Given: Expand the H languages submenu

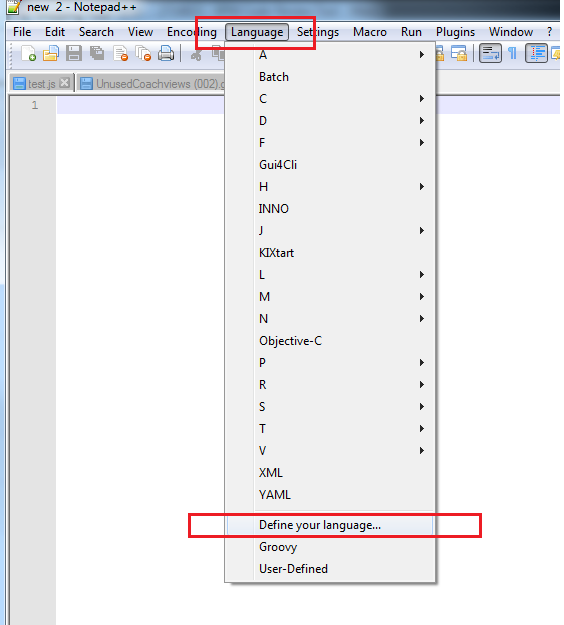Looking at the screenshot, I should (x=330, y=187).
